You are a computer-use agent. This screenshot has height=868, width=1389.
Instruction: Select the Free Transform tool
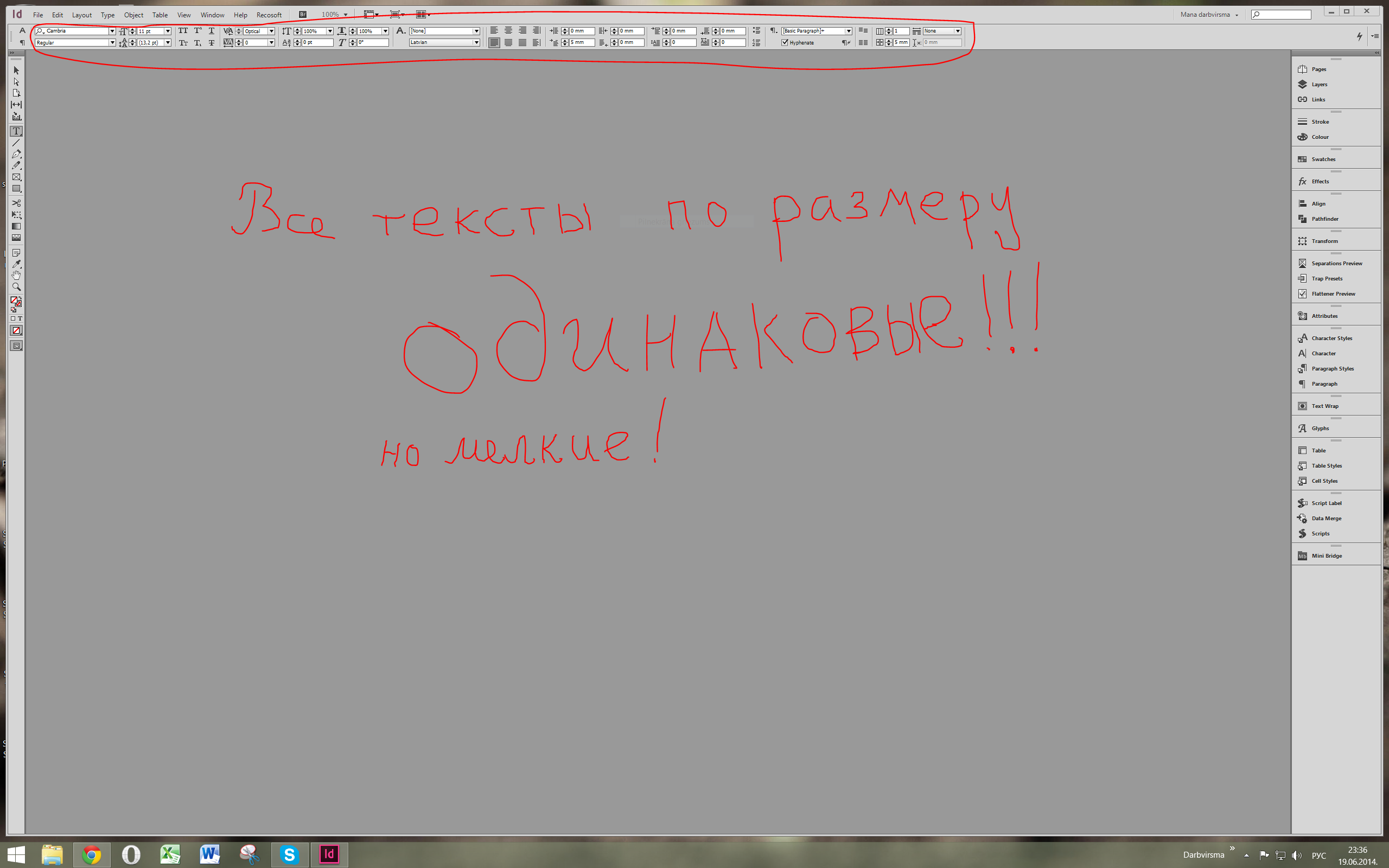[16, 215]
